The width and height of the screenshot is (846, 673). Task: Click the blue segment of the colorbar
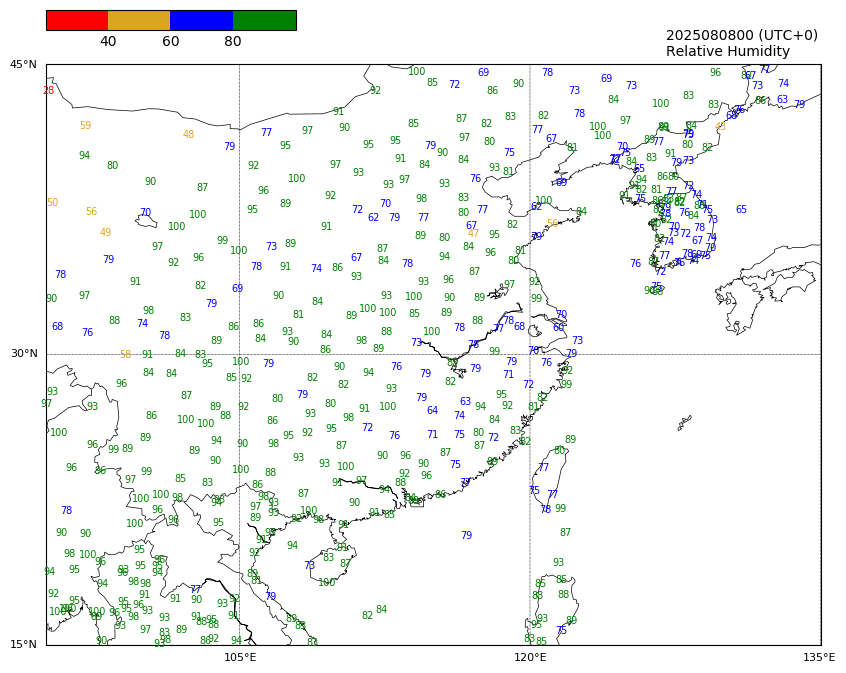coord(202,21)
